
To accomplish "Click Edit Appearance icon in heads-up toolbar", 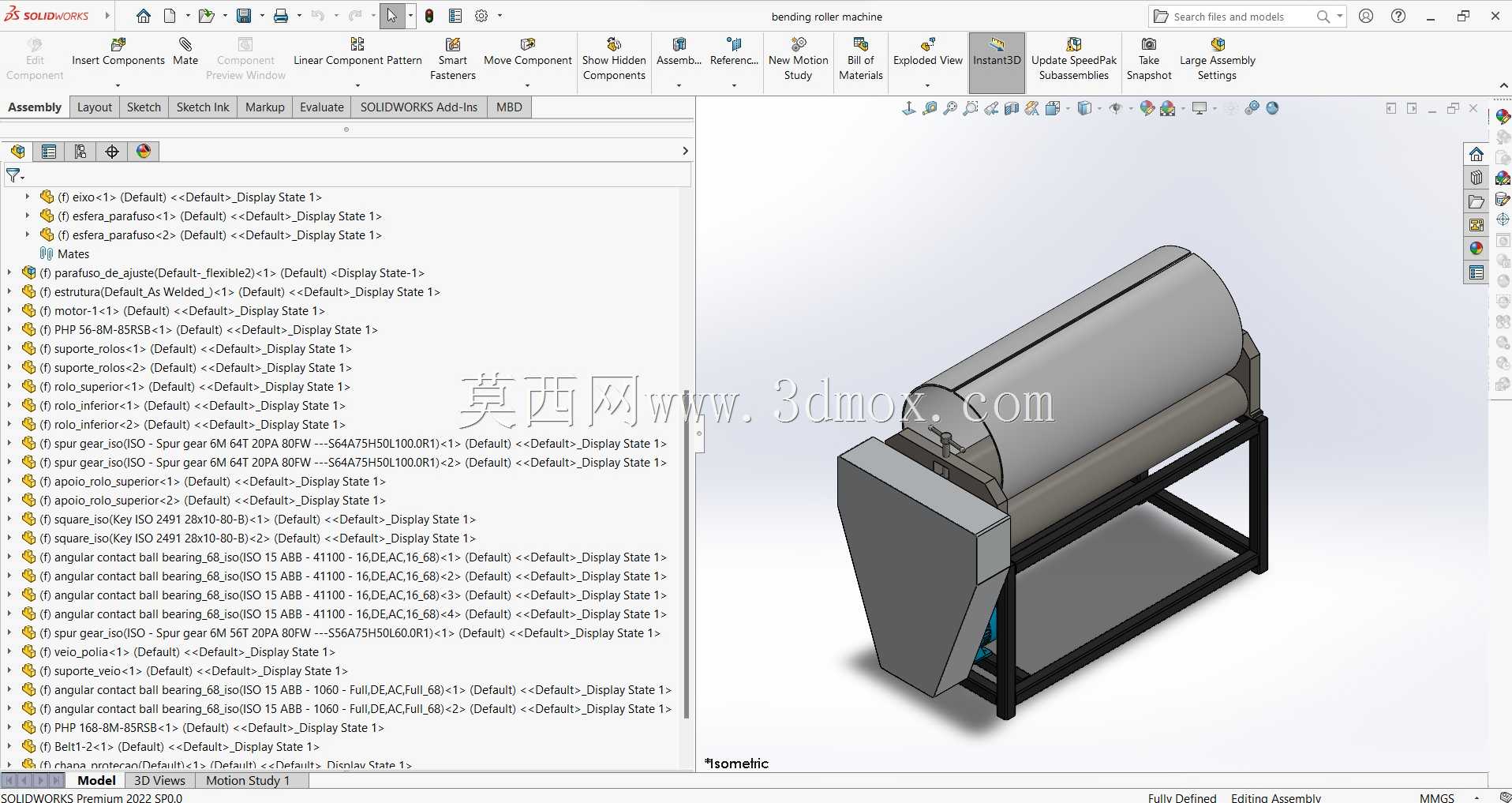I will point(1147,109).
